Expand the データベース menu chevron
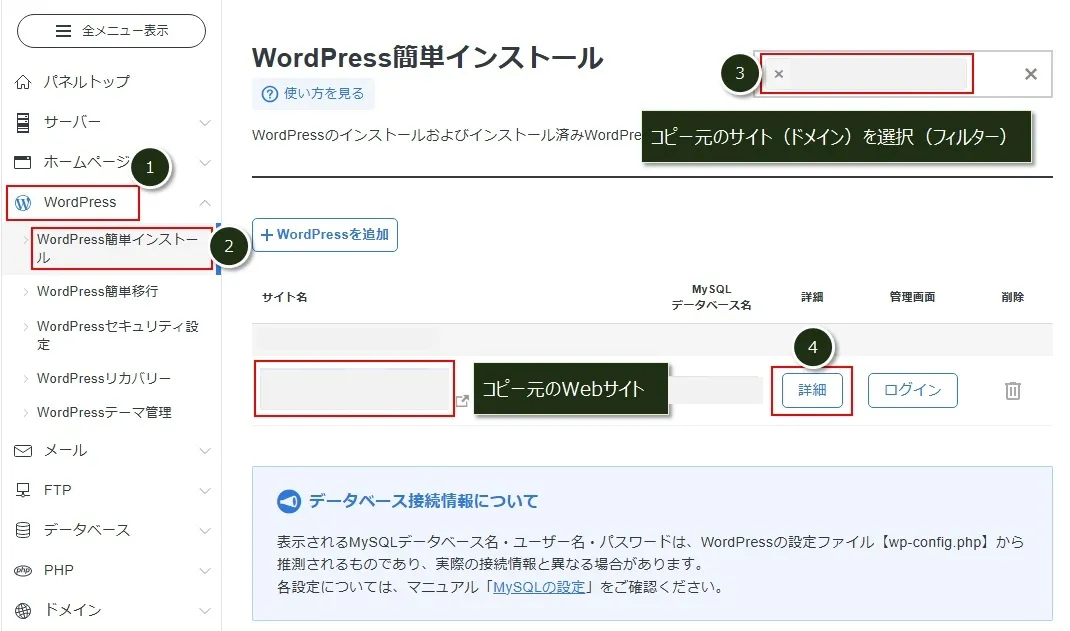The width and height of the screenshot is (1070, 631). pos(205,531)
